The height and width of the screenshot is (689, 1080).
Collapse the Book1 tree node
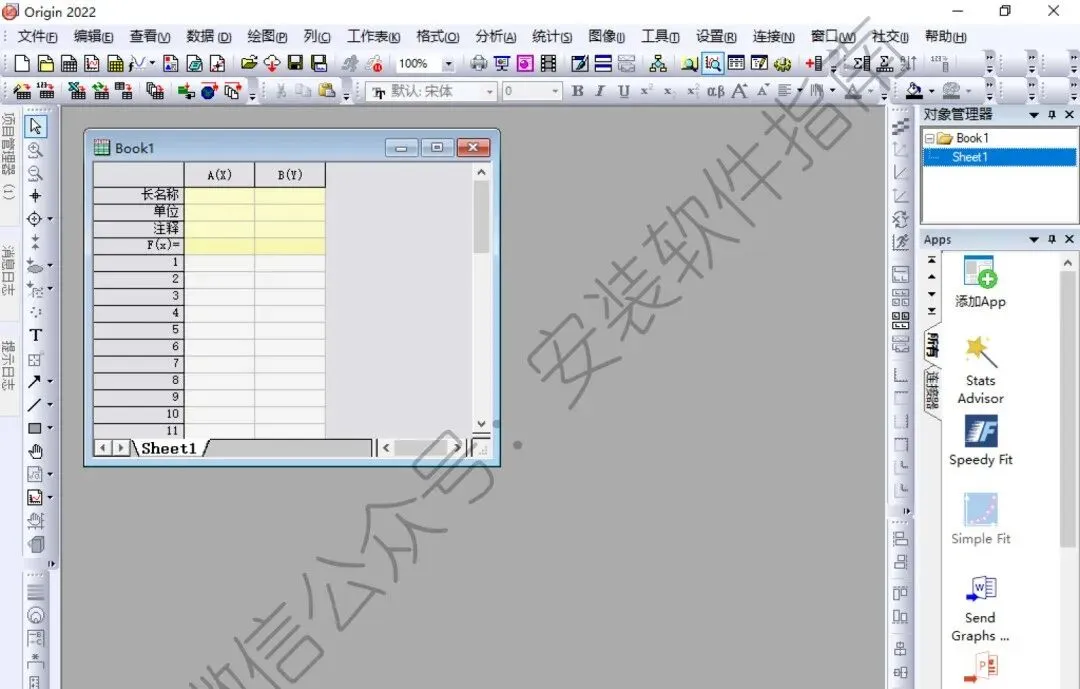pos(928,138)
